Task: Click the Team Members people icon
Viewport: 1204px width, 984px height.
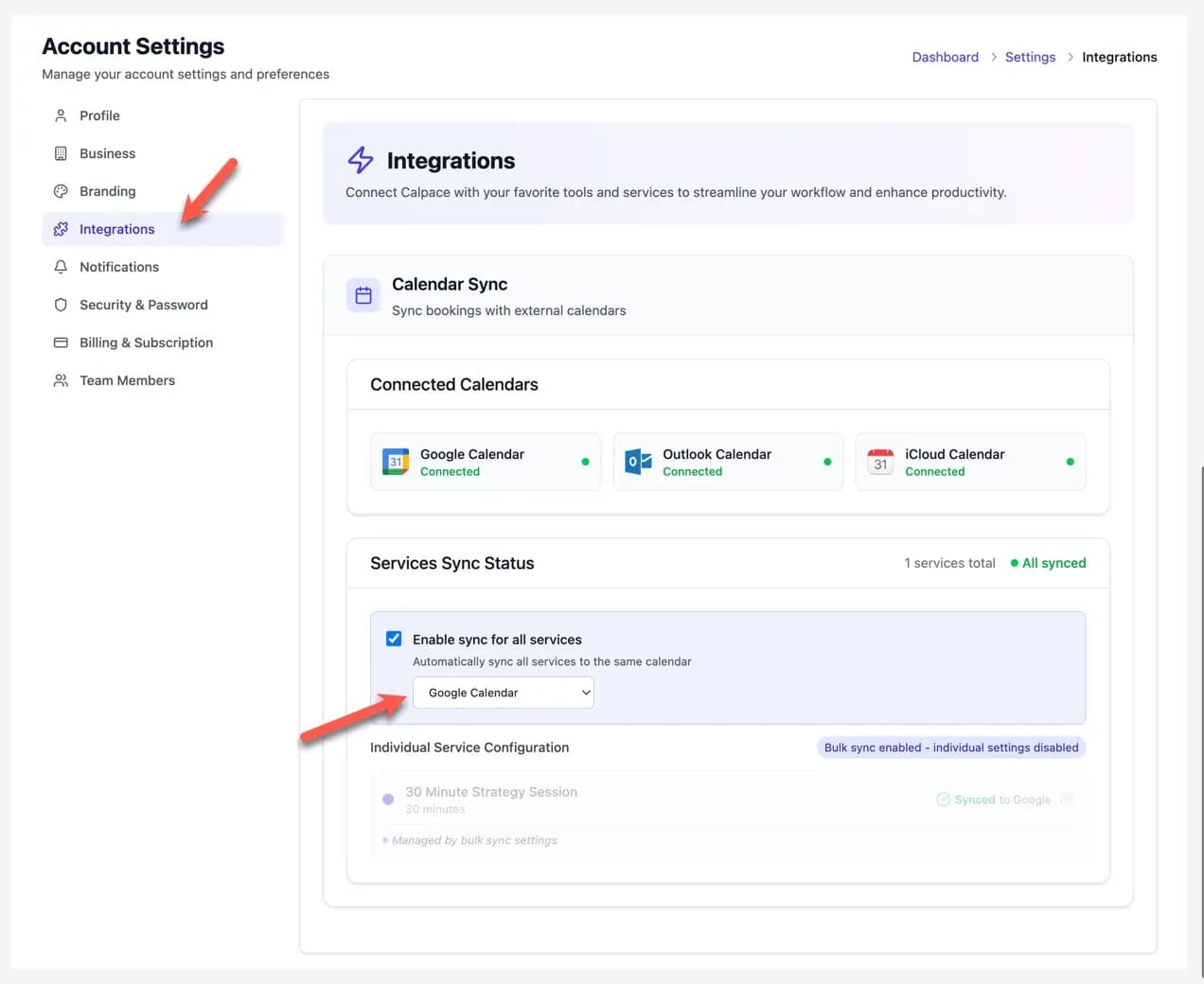Action: [x=61, y=380]
